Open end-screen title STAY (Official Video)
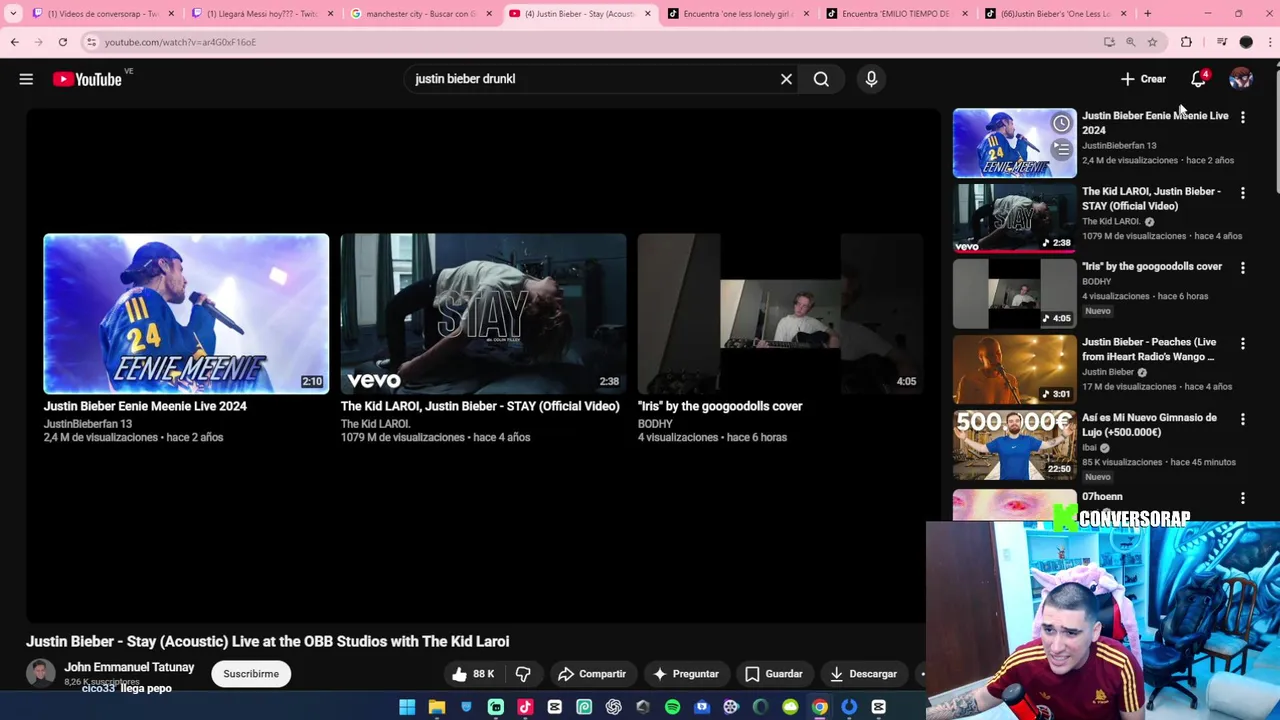 480,406
